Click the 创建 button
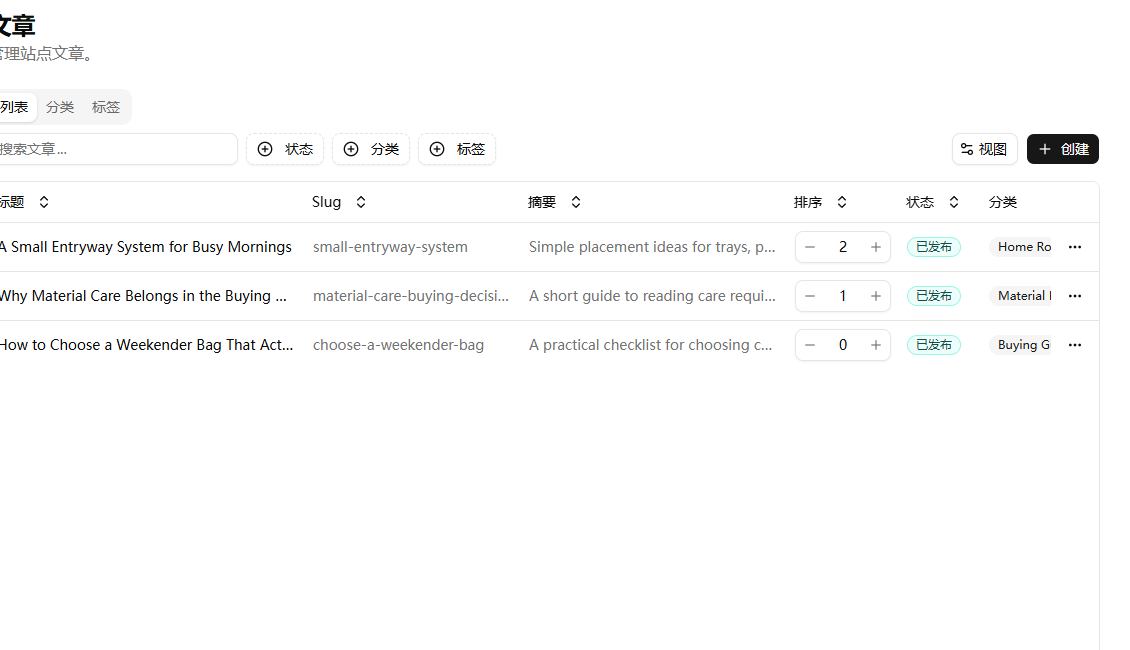The image size is (1130, 650). (1063, 149)
